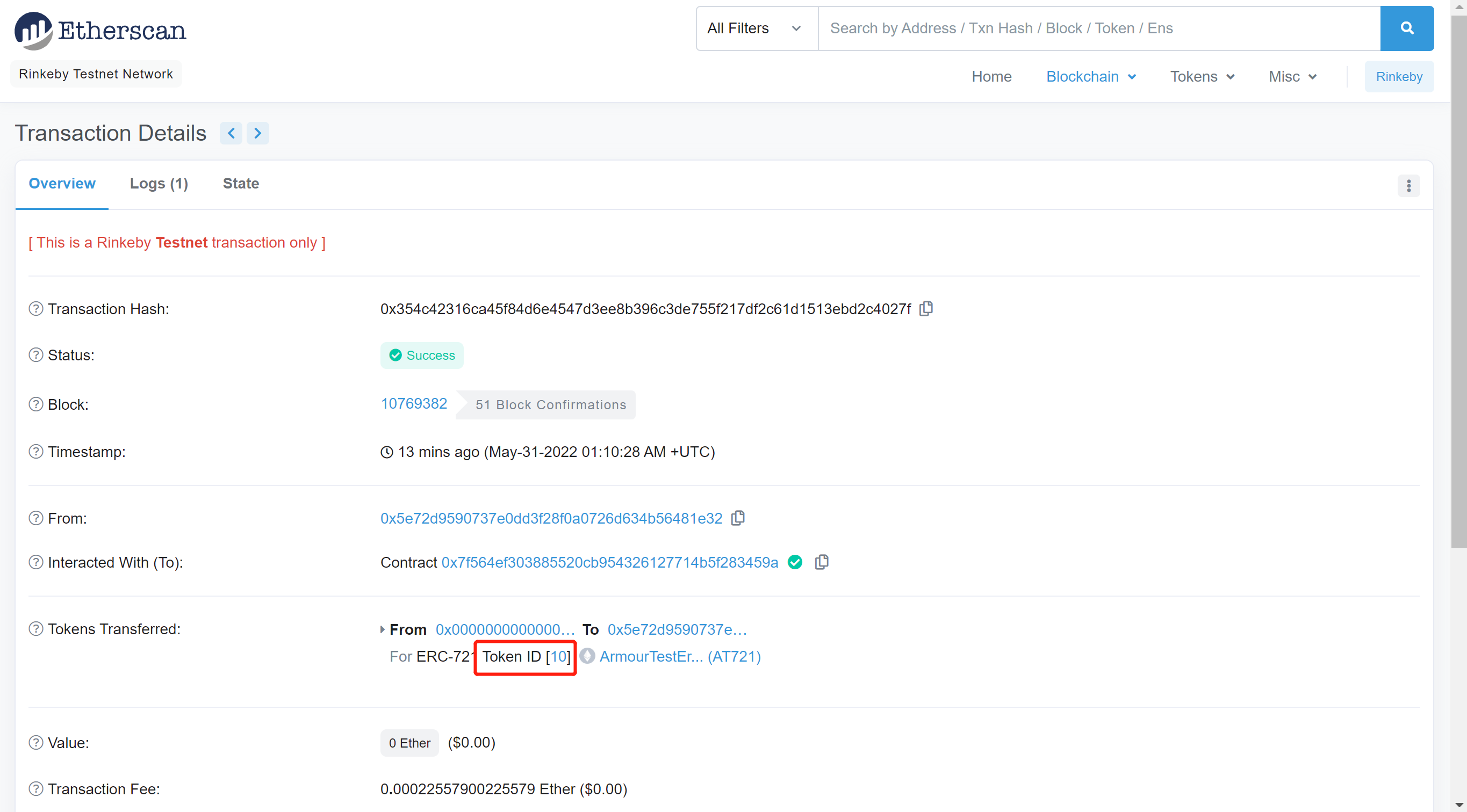Click the Testnet transaction only warning
The width and height of the screenshot is (1467, 812).
click(x=177, y=242)
